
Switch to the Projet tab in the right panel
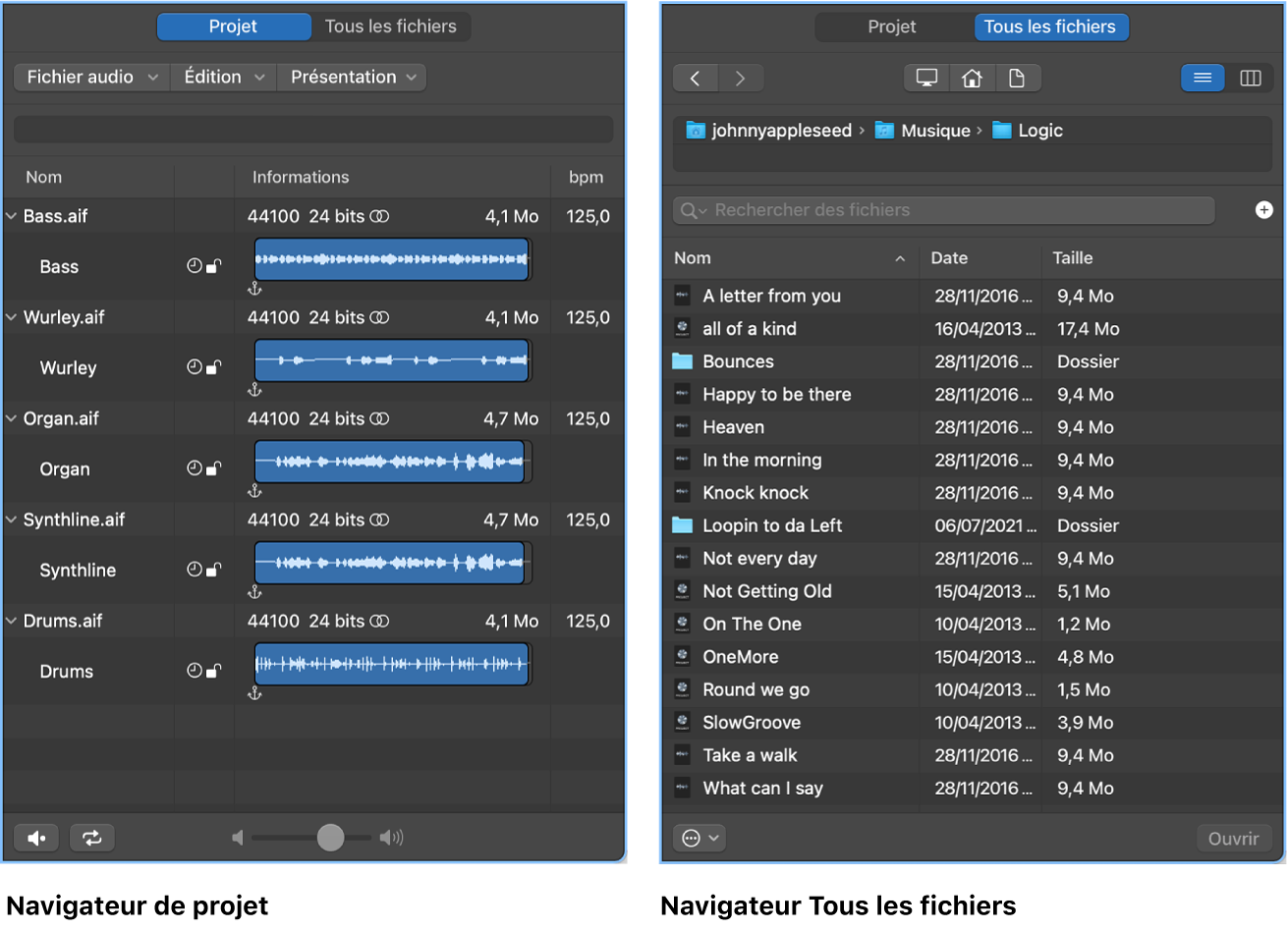point(893,27)
